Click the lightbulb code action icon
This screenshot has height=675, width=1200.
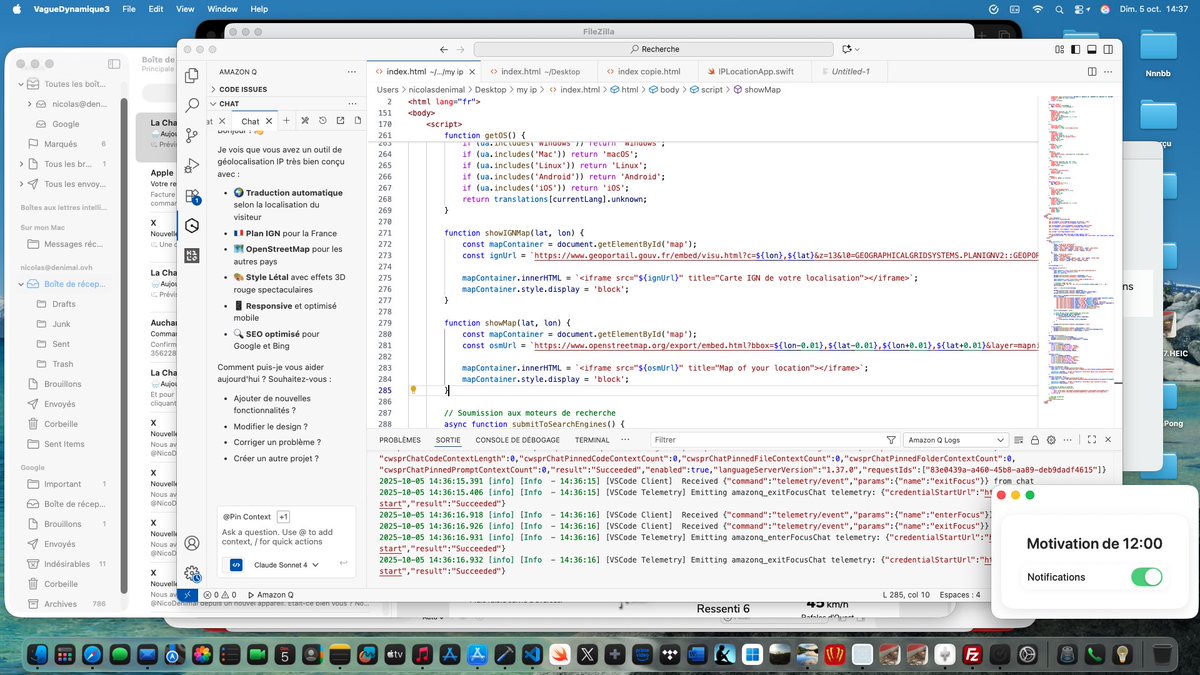point(413,390)
